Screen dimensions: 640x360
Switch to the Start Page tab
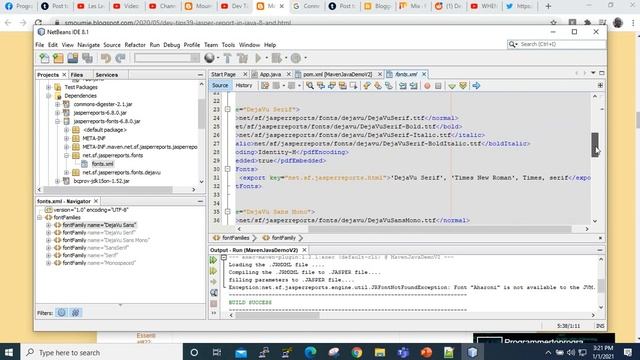pos(223,74)
